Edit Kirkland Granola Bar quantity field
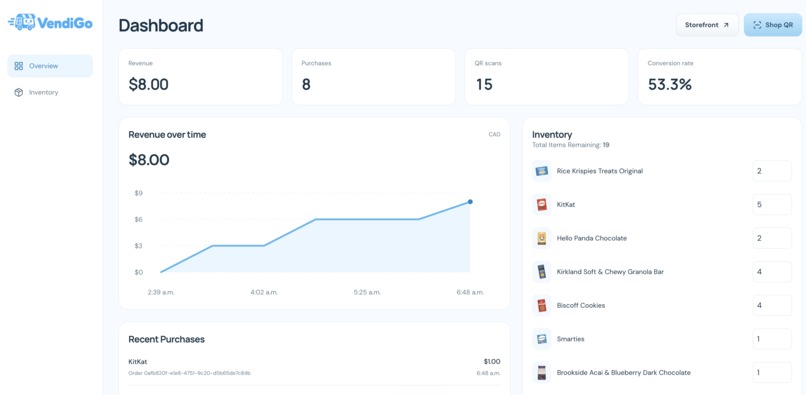This screenshot has height=395, width=806. [772, 272]
